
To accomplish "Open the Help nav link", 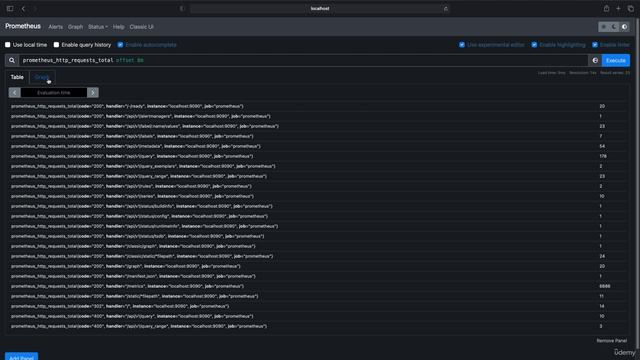I will (118, 27).
